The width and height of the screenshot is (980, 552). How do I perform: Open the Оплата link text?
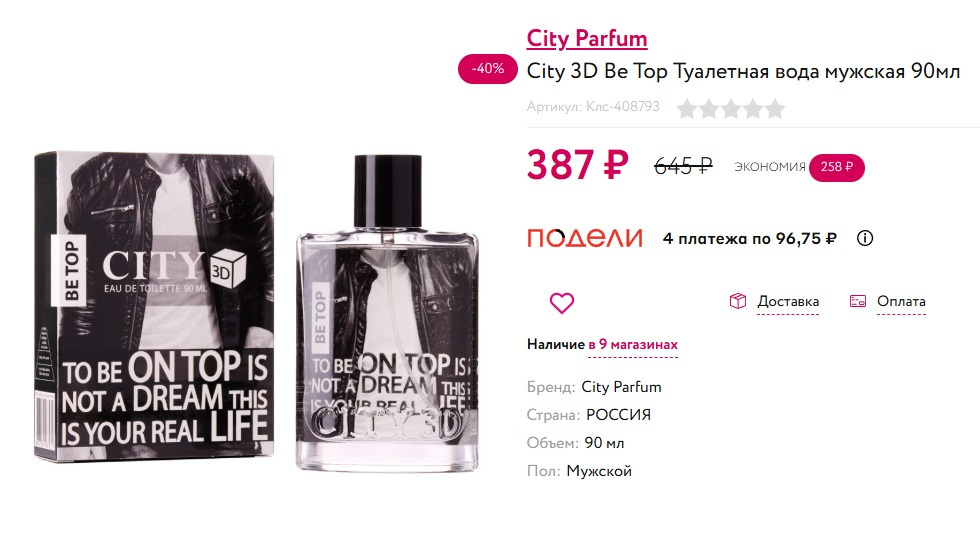(x=901, y=301)
